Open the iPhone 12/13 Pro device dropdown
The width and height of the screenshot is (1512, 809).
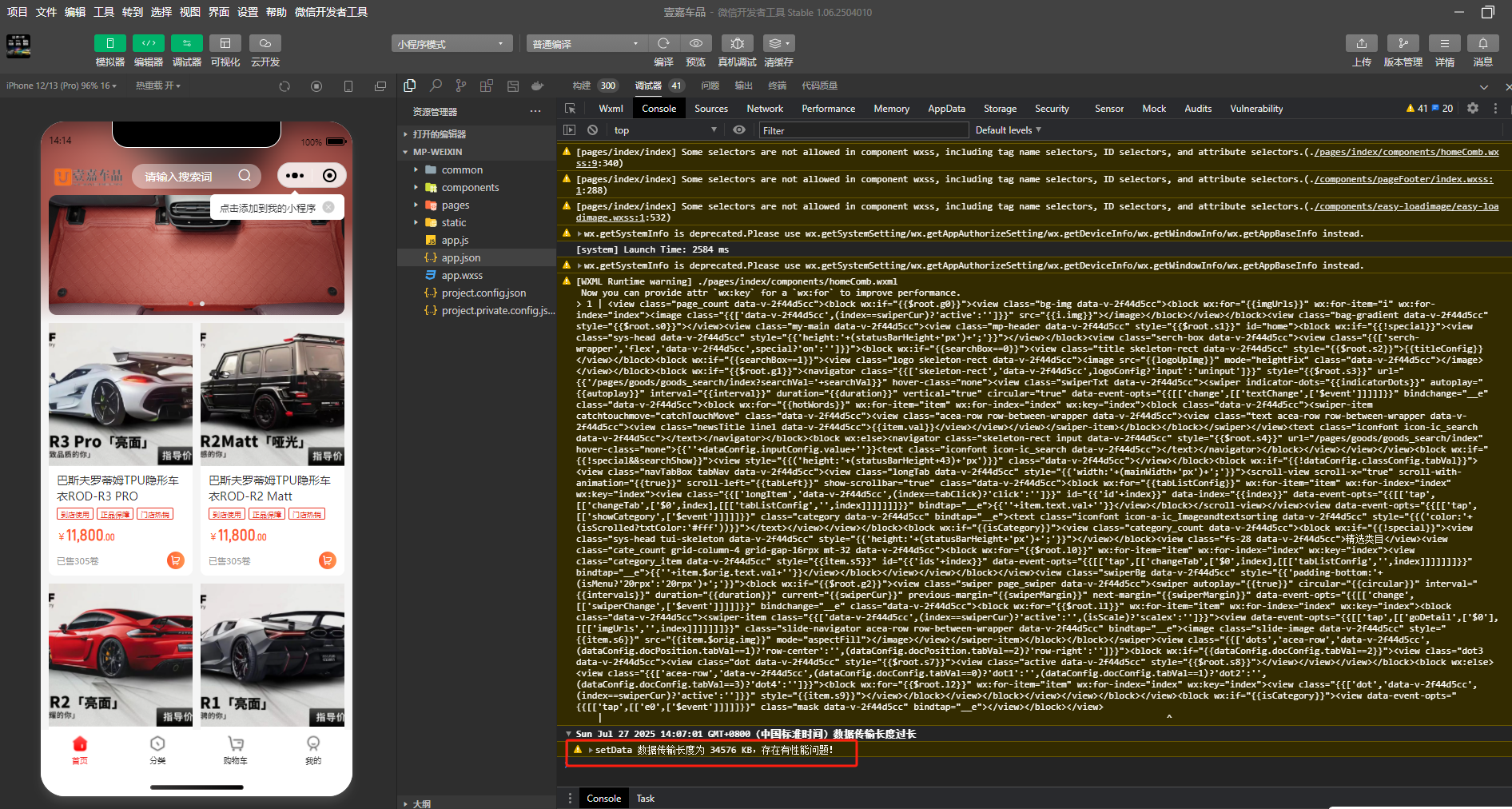[62, 86]
